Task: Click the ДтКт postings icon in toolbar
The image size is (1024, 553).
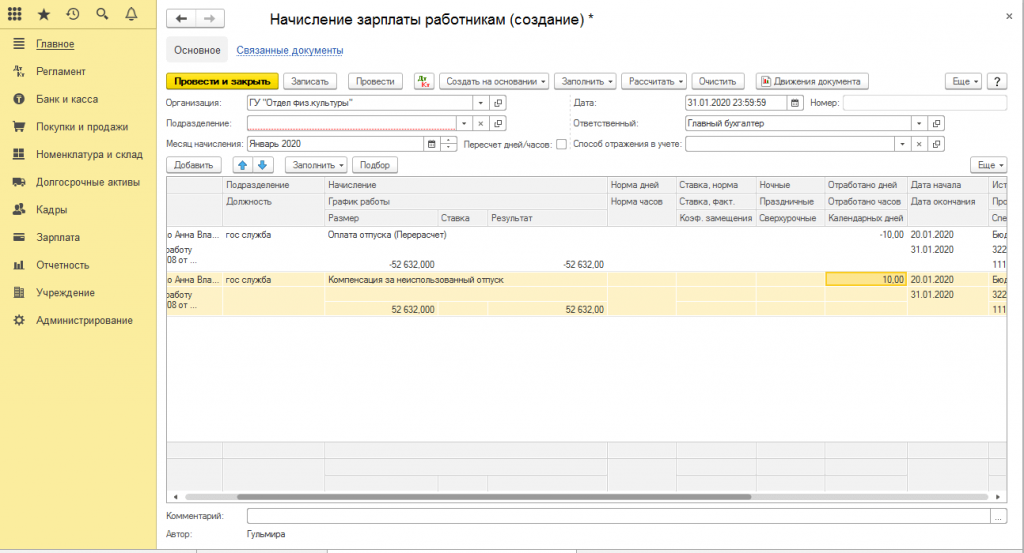Action: click(423, 81)
